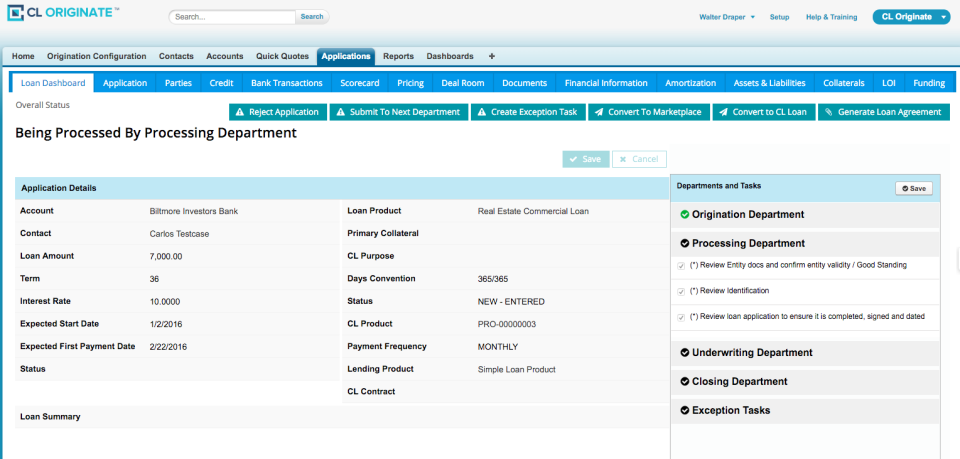Switch to the Assets & Liabilities sub-tab
The height and width of the screenshot is (459, 960).
tap(770, 83)
